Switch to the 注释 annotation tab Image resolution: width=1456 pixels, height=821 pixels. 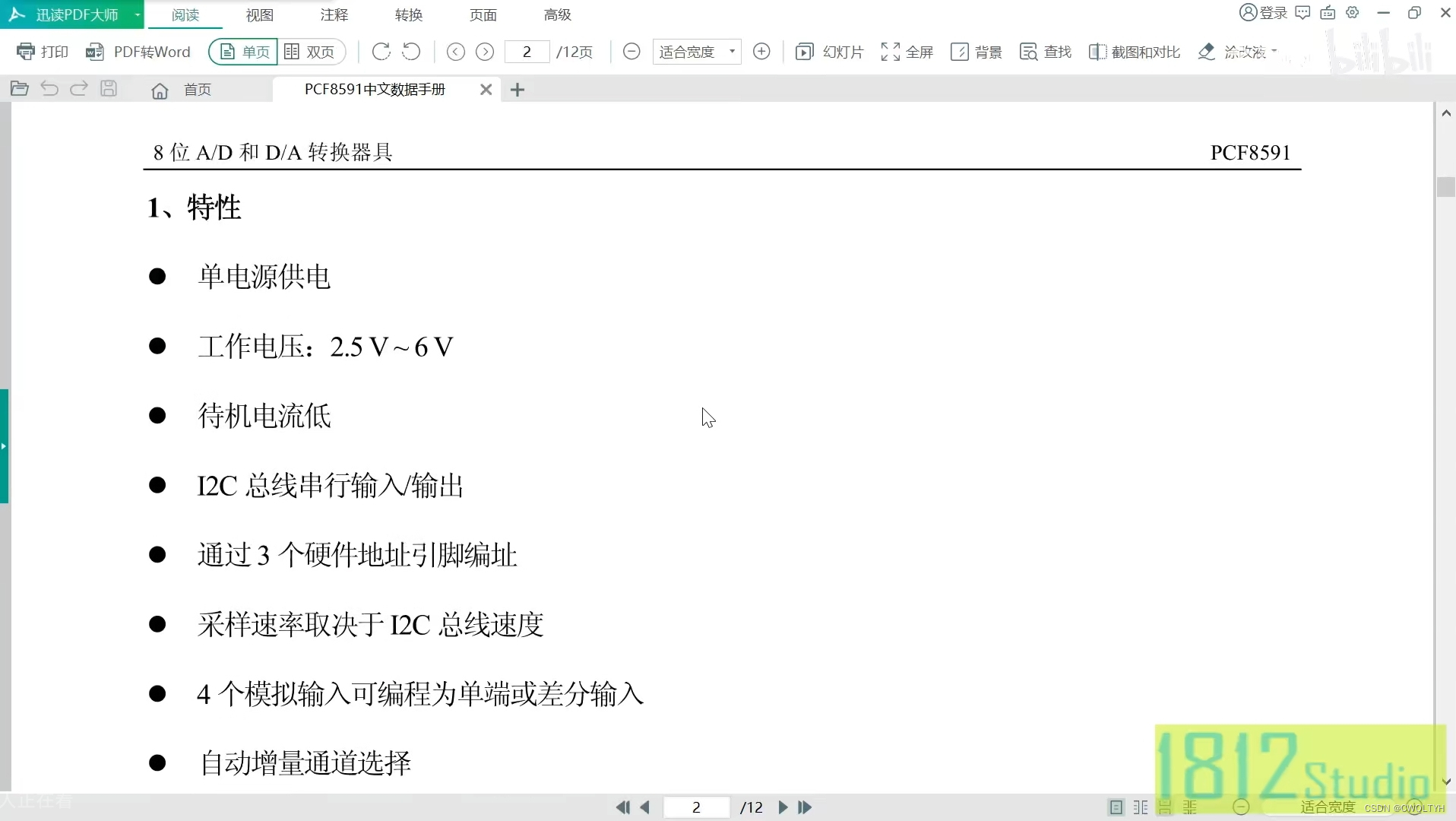point(333,14)
